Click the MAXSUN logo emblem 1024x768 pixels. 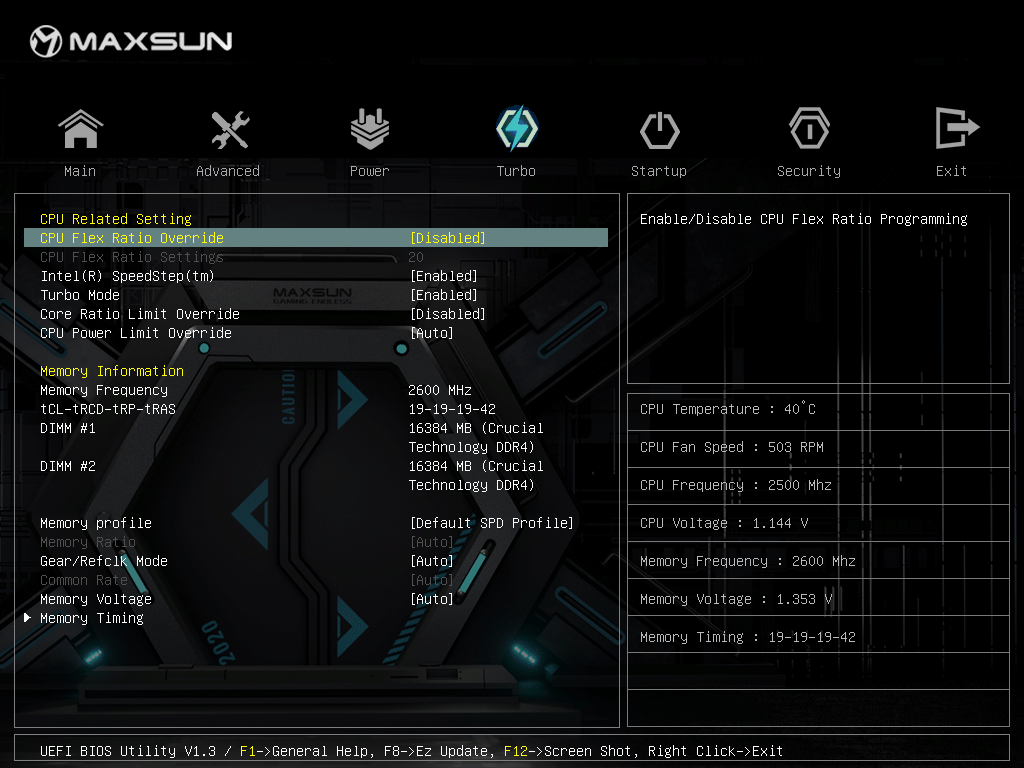pyautogui.click(x=46, y=41)
